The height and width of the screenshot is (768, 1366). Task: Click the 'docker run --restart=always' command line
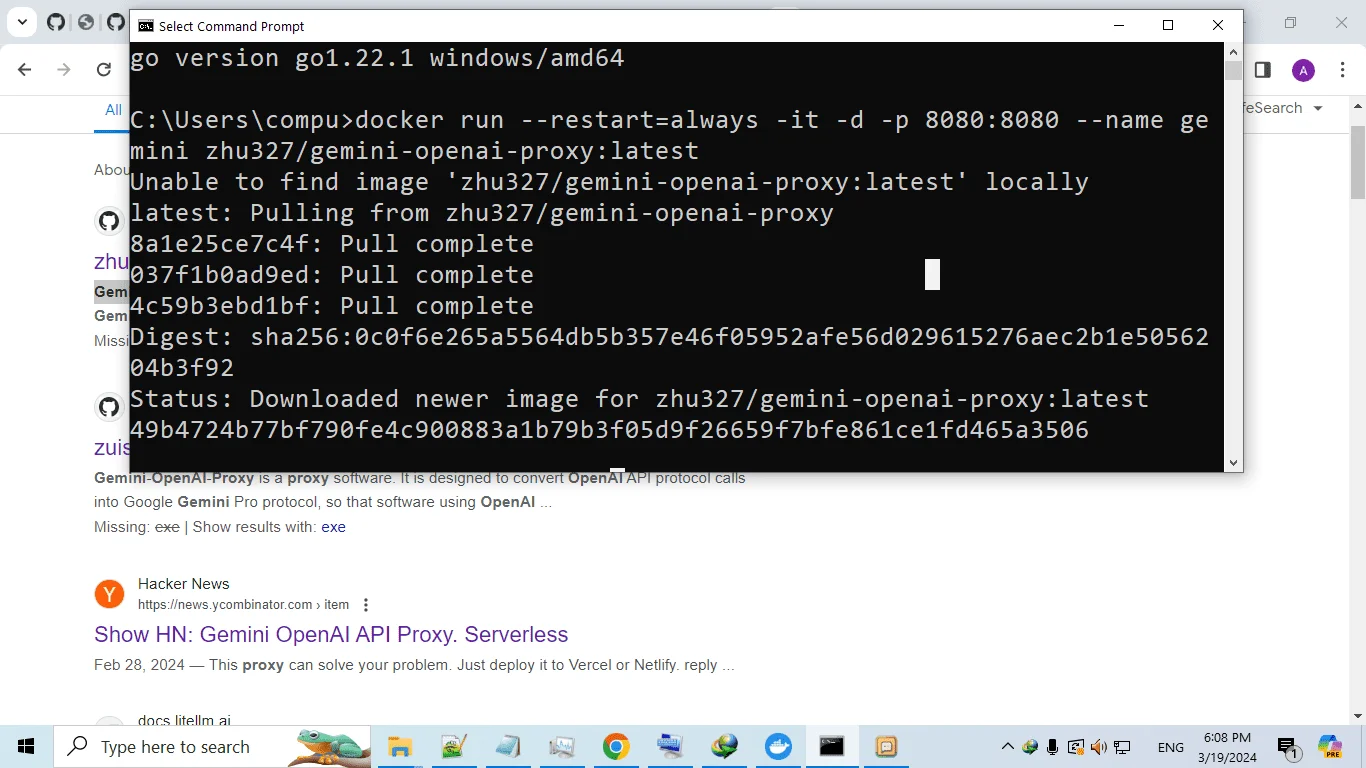point(670,136)
